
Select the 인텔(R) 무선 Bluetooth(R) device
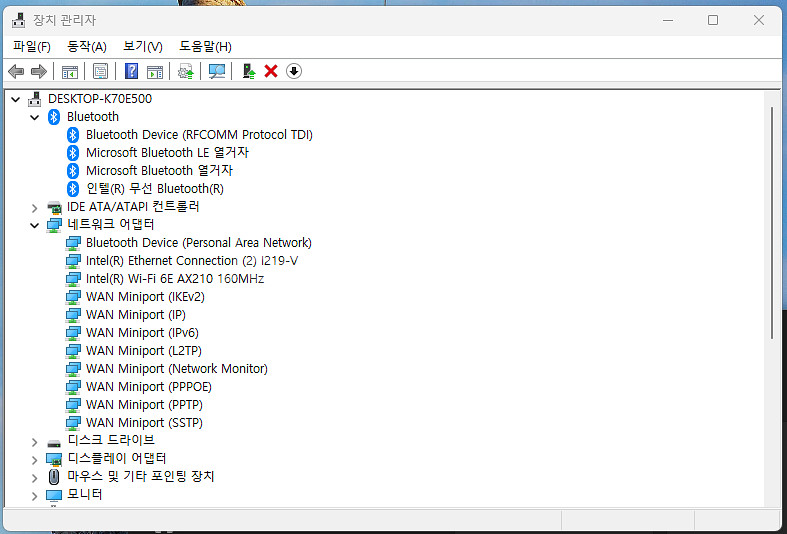click(154, 189)
